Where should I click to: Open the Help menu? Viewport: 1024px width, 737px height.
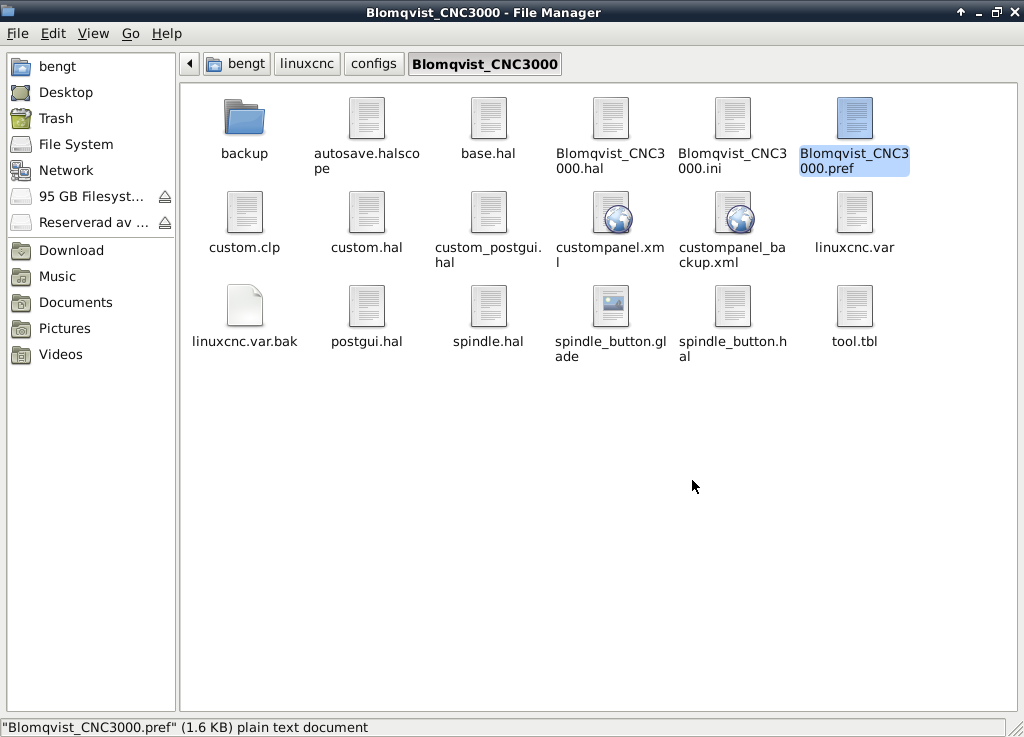click(x=167, y=33)
